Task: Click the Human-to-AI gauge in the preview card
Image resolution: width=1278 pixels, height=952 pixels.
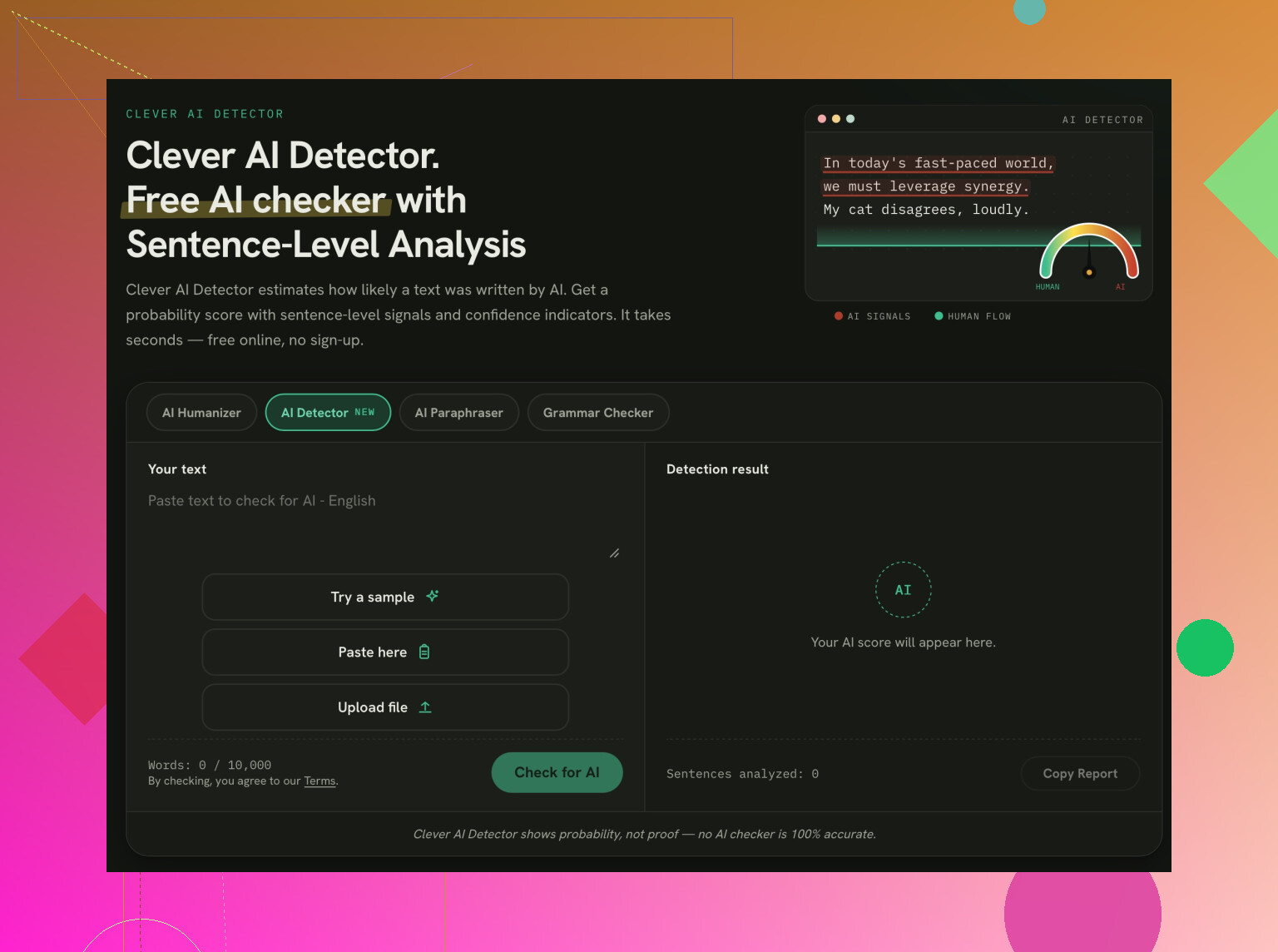Action: point(1089,252)
